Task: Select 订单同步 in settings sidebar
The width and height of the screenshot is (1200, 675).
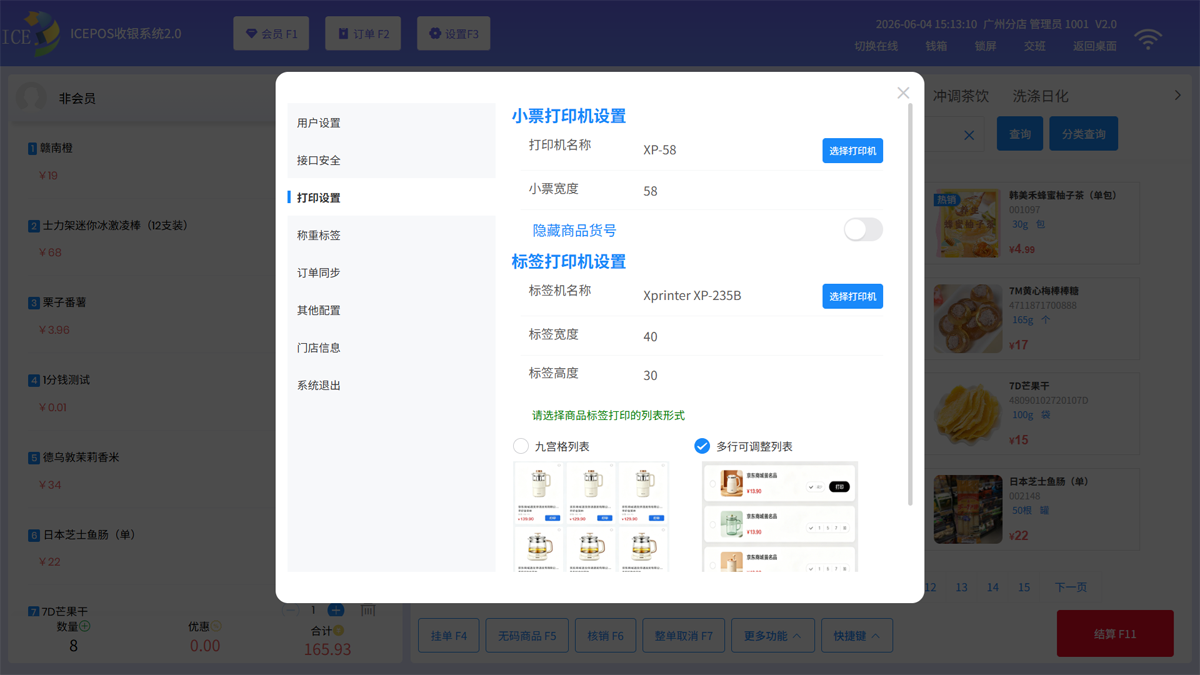Action: pos(392,272)
